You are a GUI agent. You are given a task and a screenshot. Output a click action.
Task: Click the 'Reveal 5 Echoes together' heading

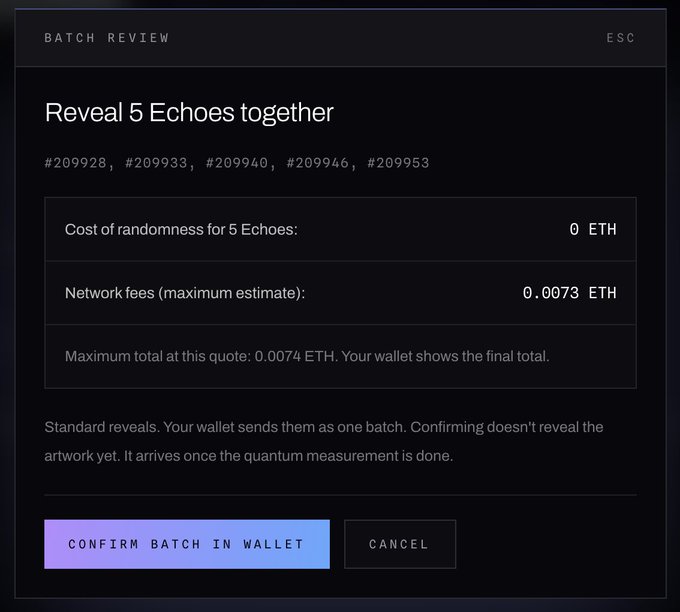[x=189, y=113]
